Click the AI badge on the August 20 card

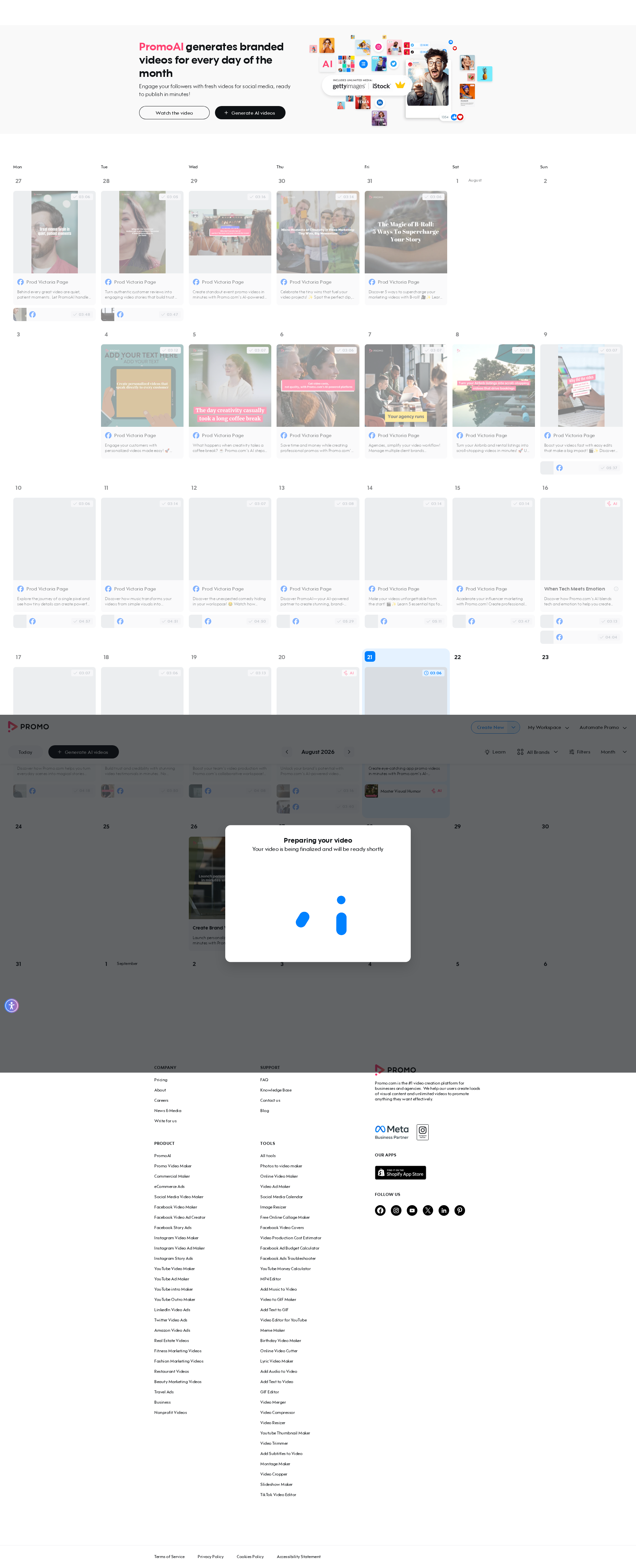349,673
